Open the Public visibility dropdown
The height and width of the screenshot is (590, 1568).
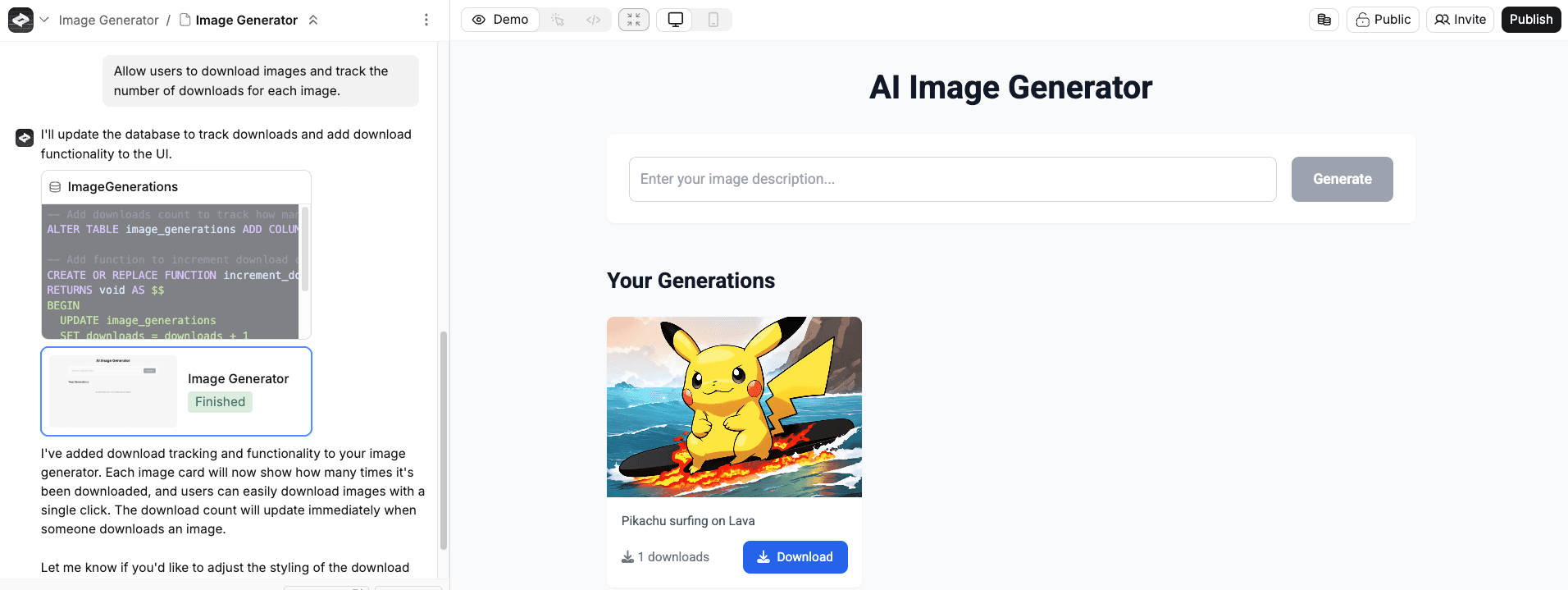pos(1383,20)
